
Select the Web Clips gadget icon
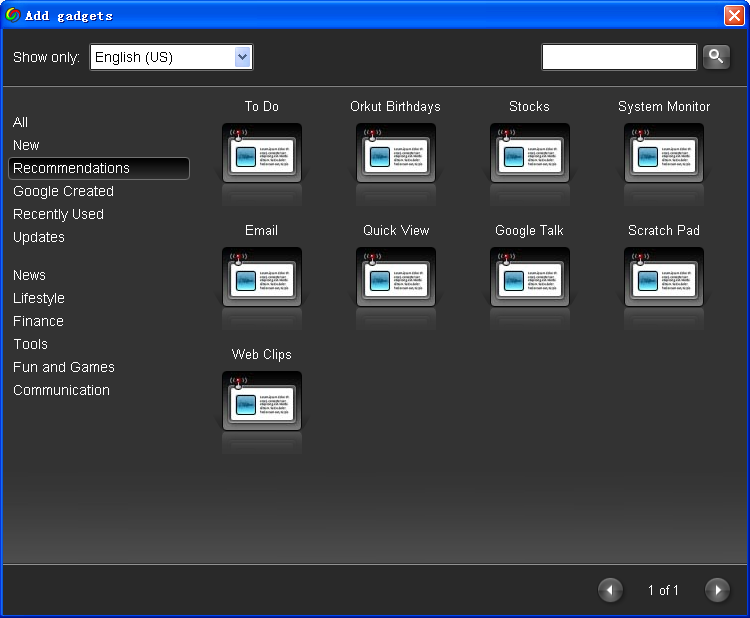click(262, 401)
